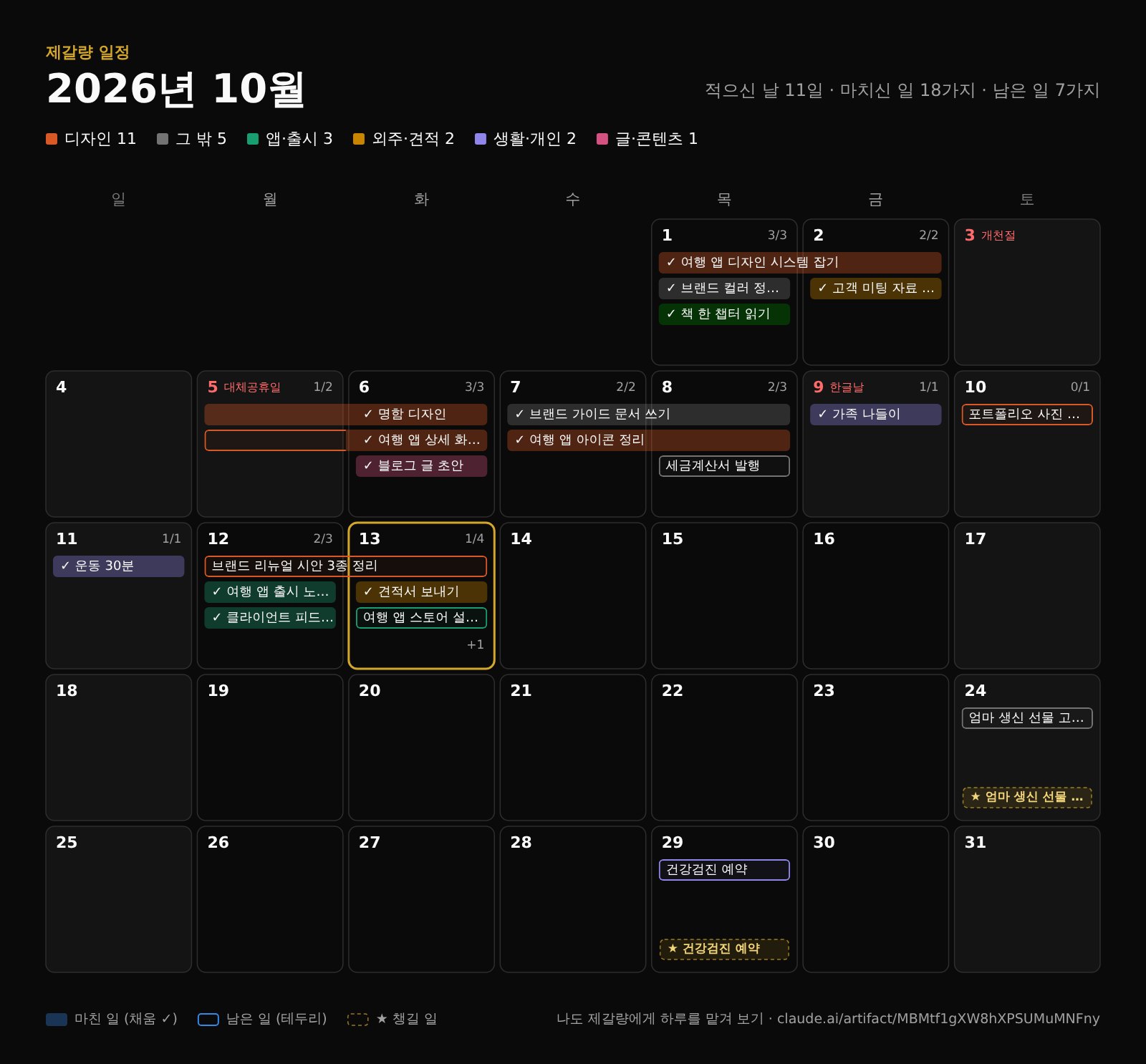Open the 견적서 보내기 task

421,592
